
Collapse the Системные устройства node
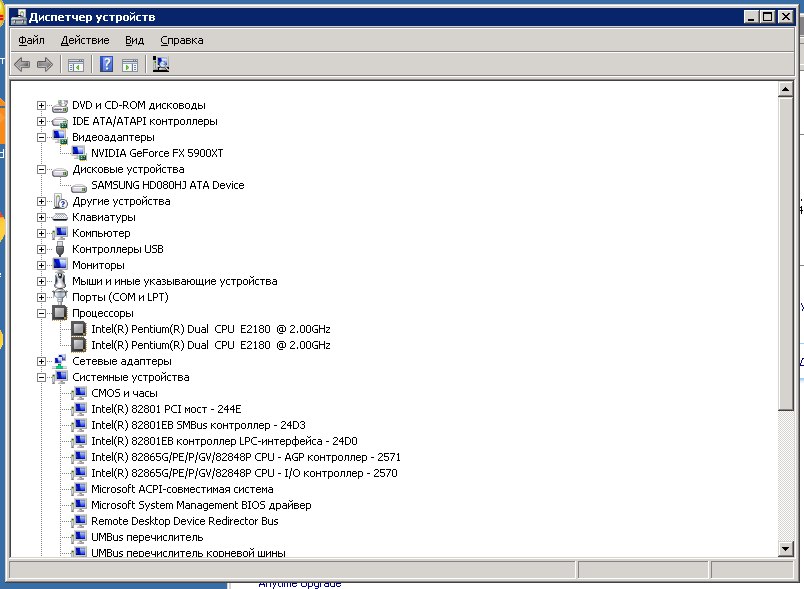pyautogui.click(x=42, y=377)
